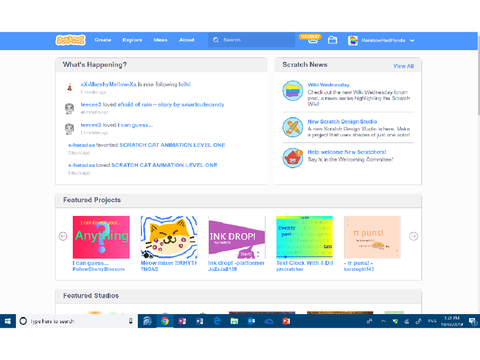
Task: Click the Text Clock With 8 project title
Action: [305, 263]
